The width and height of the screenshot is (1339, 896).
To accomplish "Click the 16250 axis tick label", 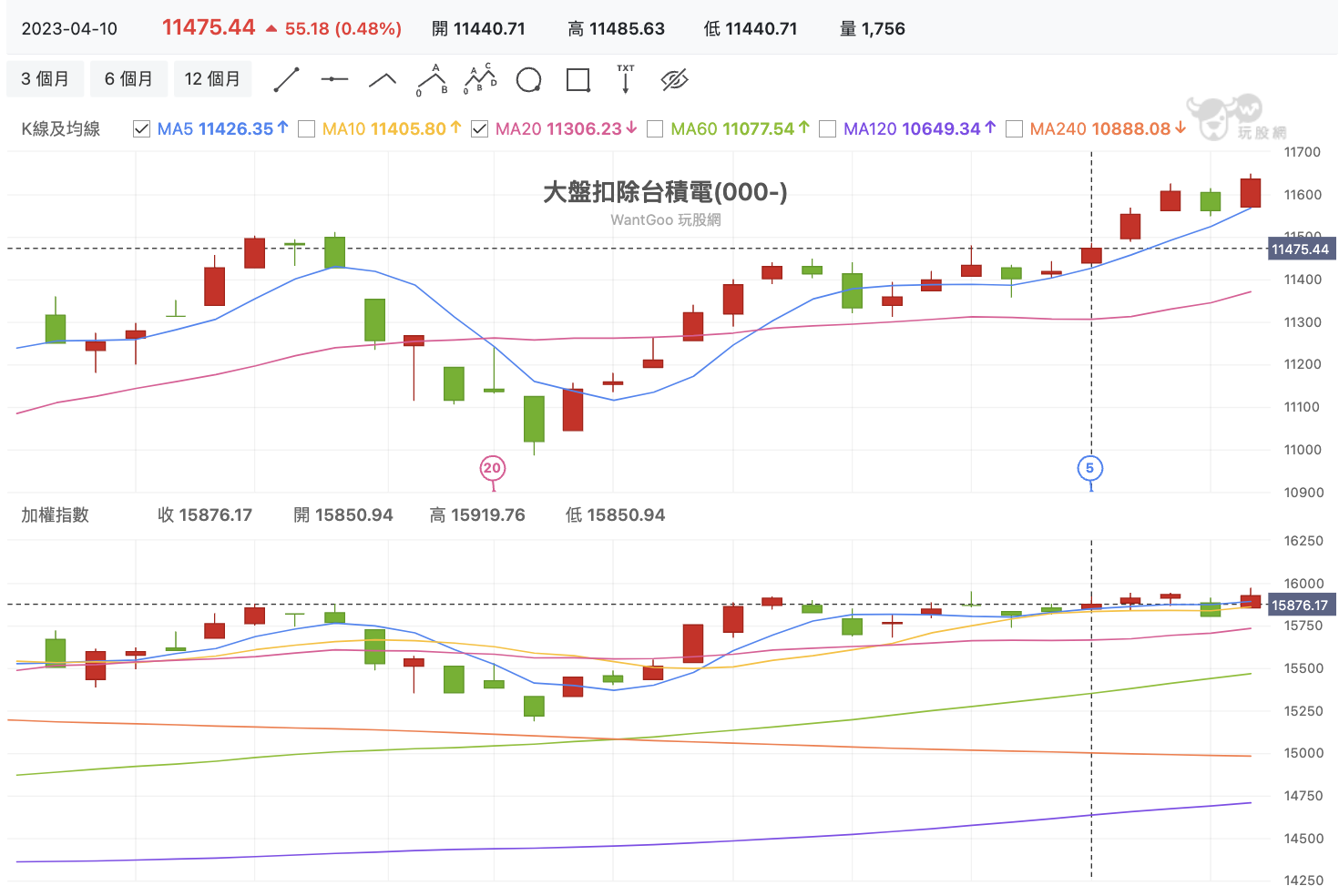I will (x=1303, y=541).
